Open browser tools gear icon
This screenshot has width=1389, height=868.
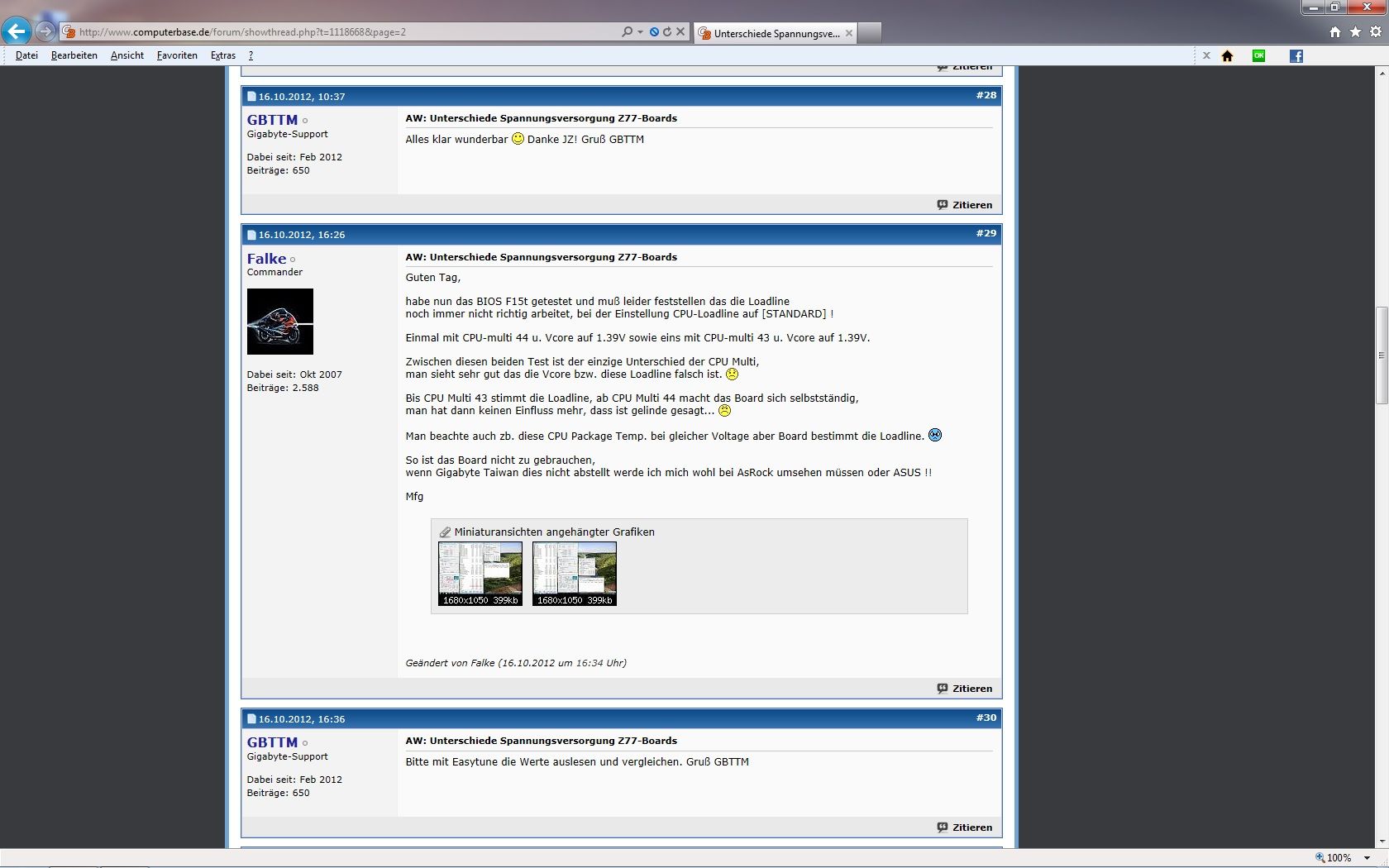click(1376, 32)
